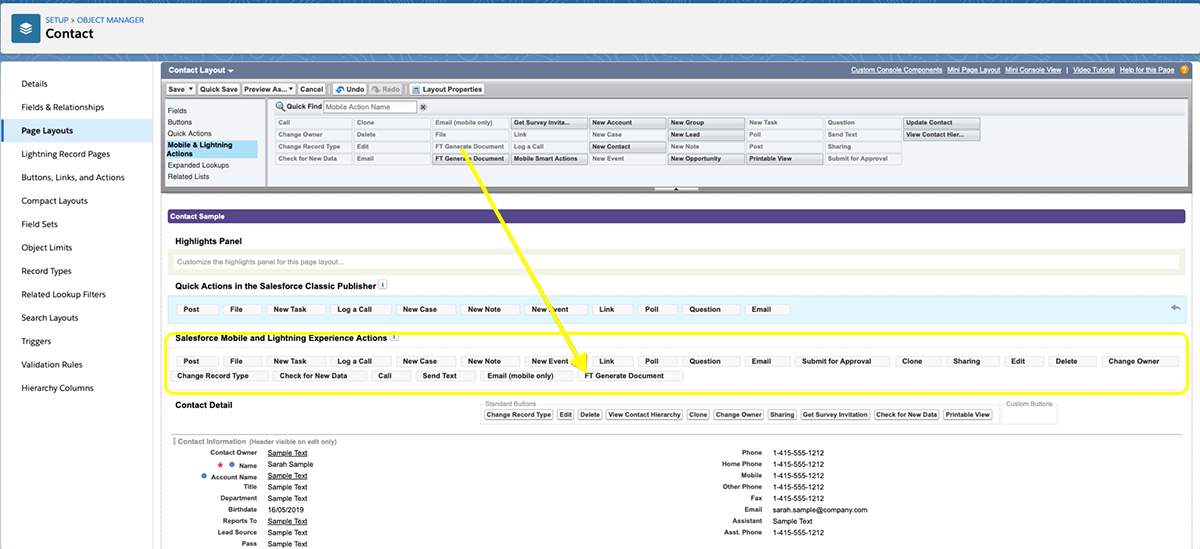
Task: Open Mini Page Layout link
Action: pos(974,70)
